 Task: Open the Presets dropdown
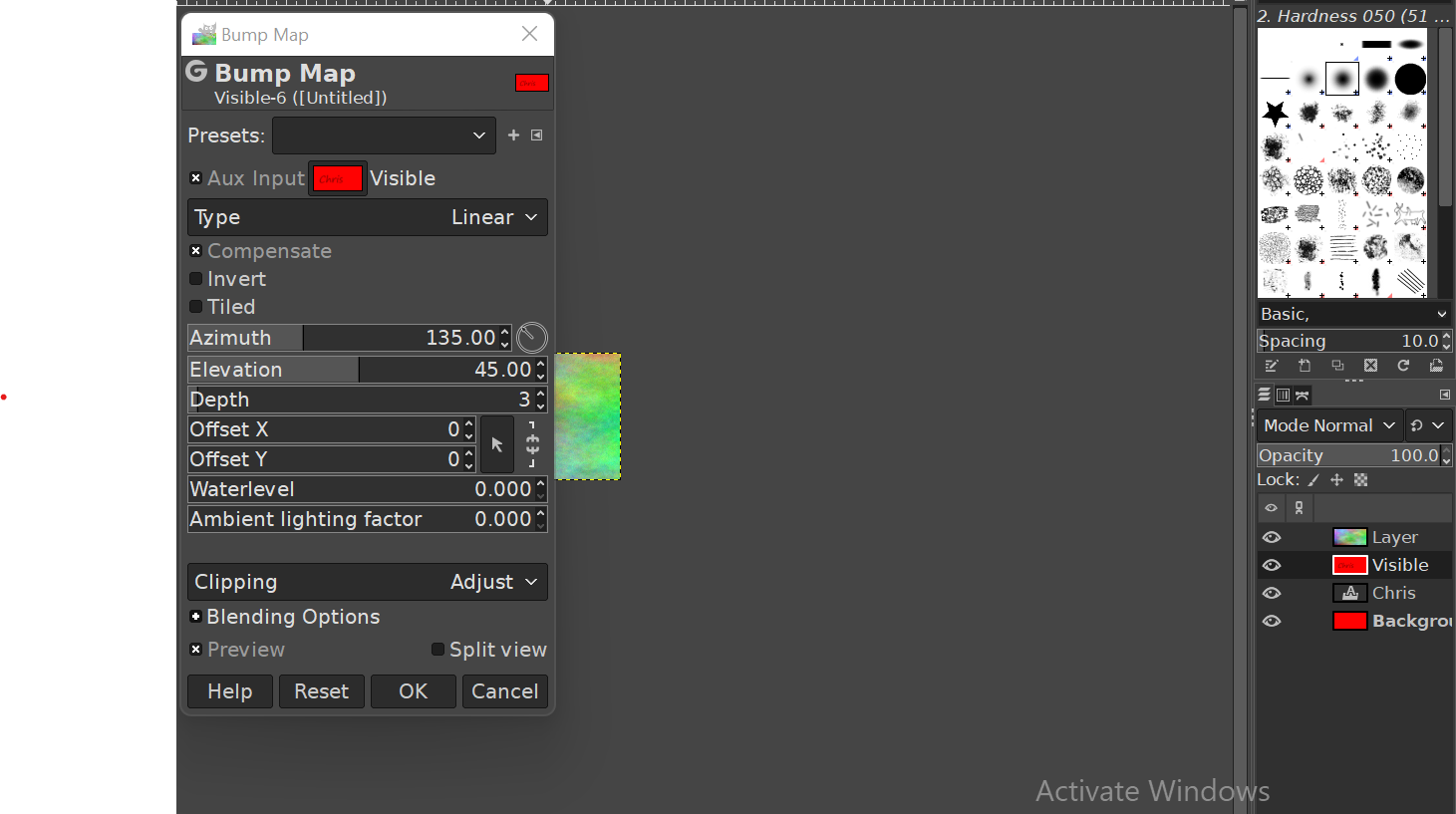tap(384, 136)
